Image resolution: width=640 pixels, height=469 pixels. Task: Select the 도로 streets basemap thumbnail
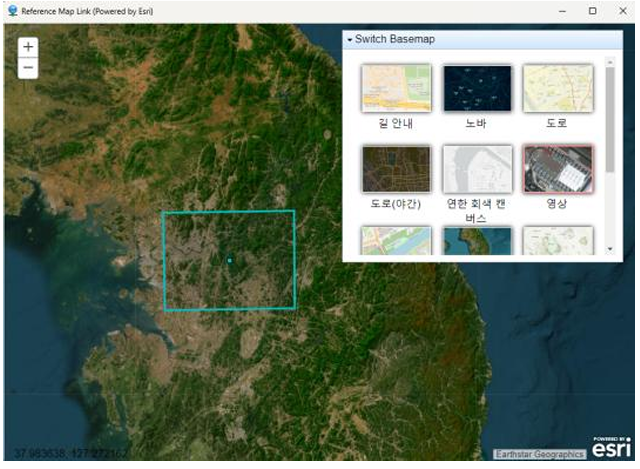(x=558, y=88)
